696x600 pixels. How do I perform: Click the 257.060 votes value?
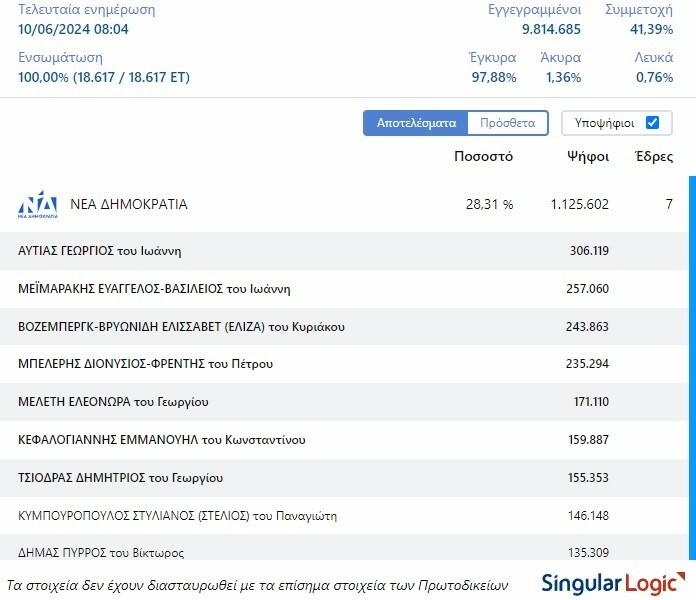click(588, 289)
